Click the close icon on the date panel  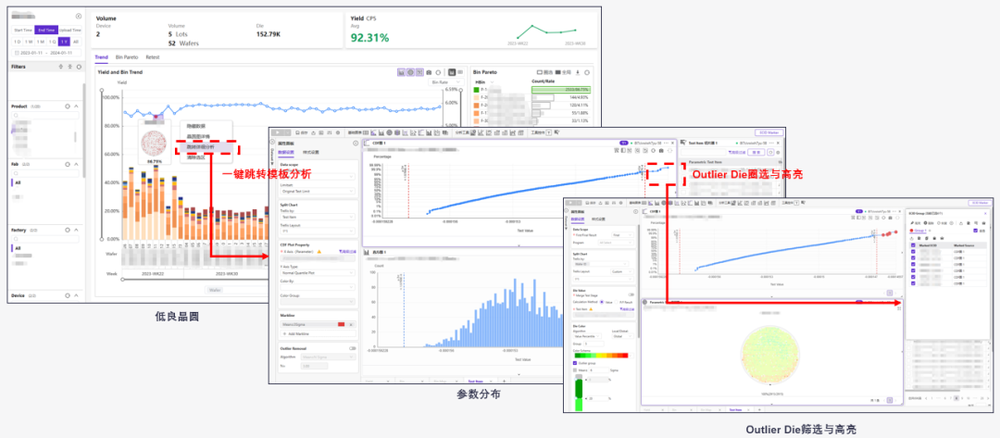coord(78,17)
